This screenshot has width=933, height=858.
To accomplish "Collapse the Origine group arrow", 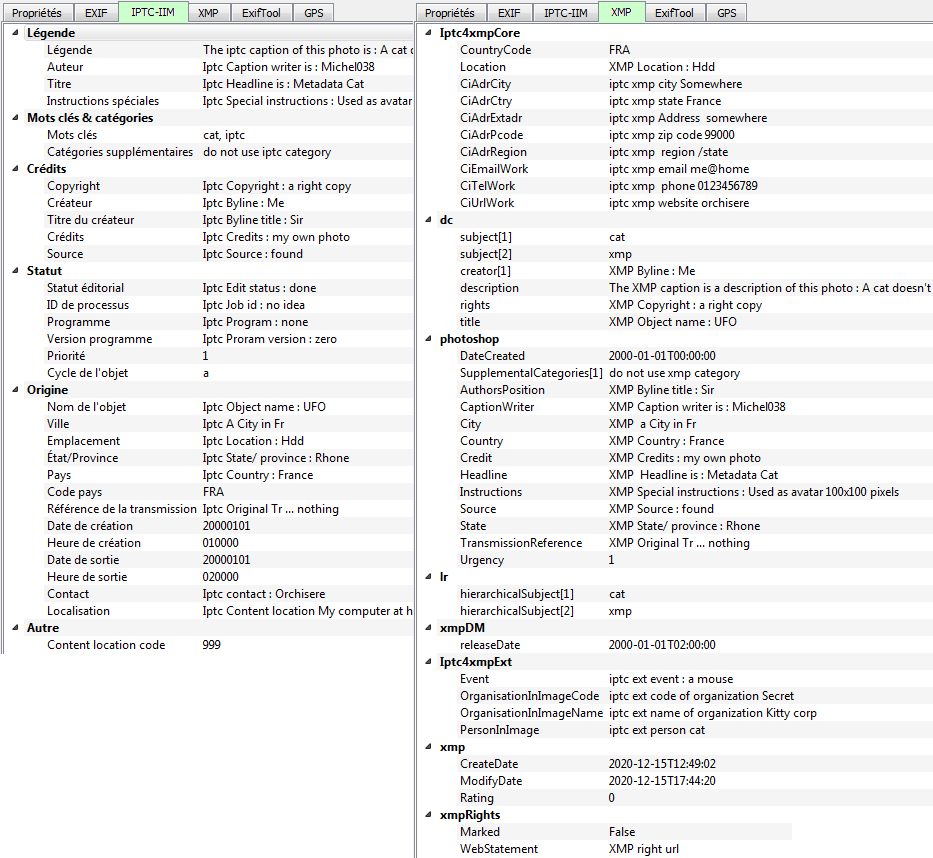I will click(x=15, y=390).
